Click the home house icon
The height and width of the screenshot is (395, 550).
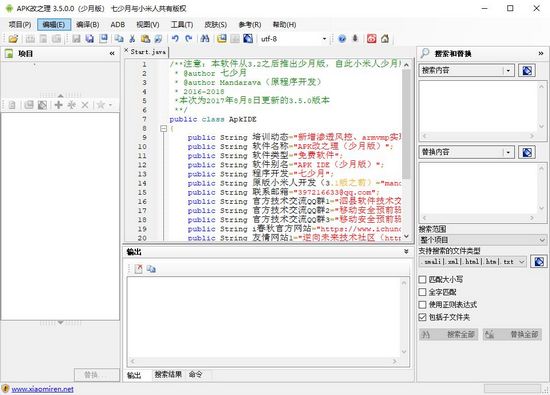[385, 39]
